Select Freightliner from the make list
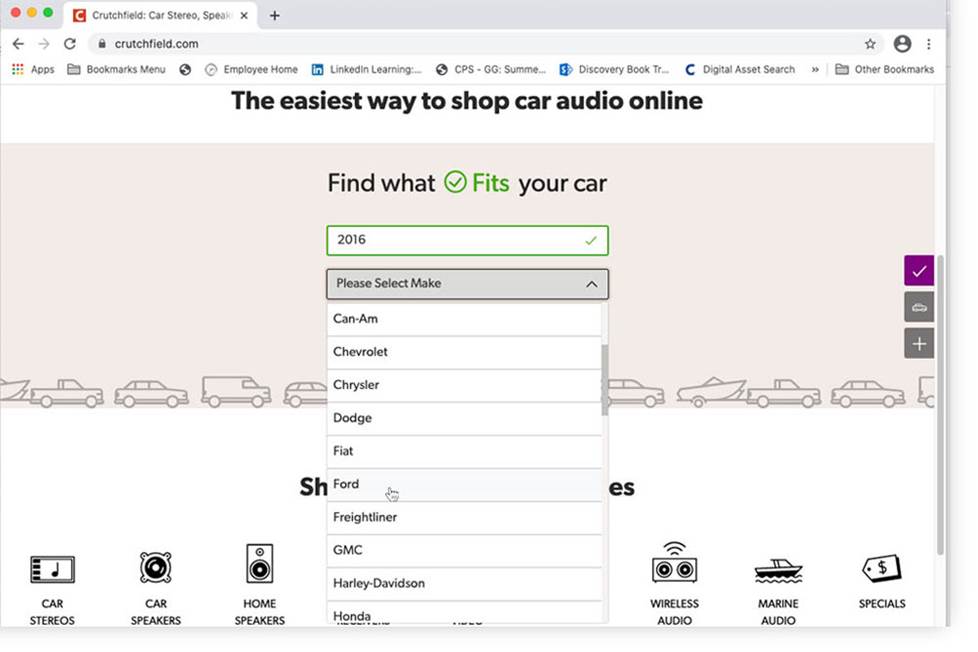Image resolution: width=978 pixels, height=652 pixels. (464, 517)
